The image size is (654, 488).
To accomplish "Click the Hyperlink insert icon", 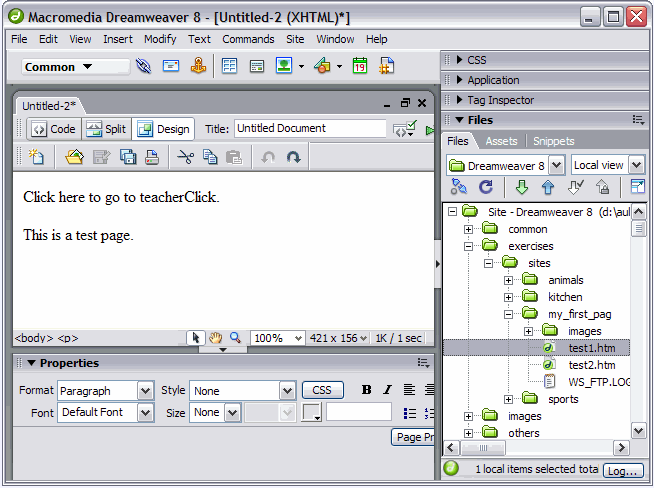I will (x=143, y=66).
